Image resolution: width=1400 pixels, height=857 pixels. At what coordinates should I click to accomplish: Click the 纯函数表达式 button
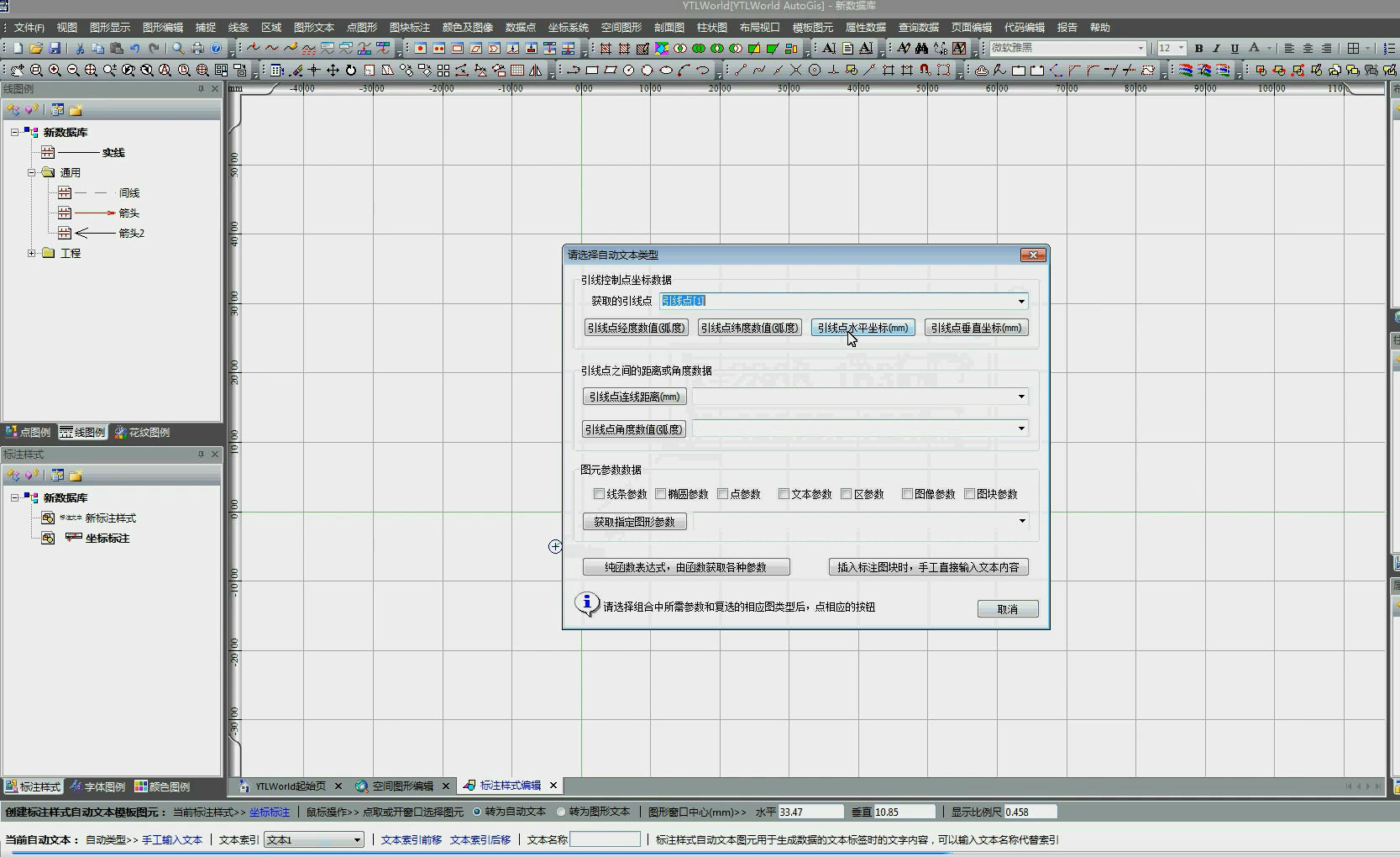686,567
